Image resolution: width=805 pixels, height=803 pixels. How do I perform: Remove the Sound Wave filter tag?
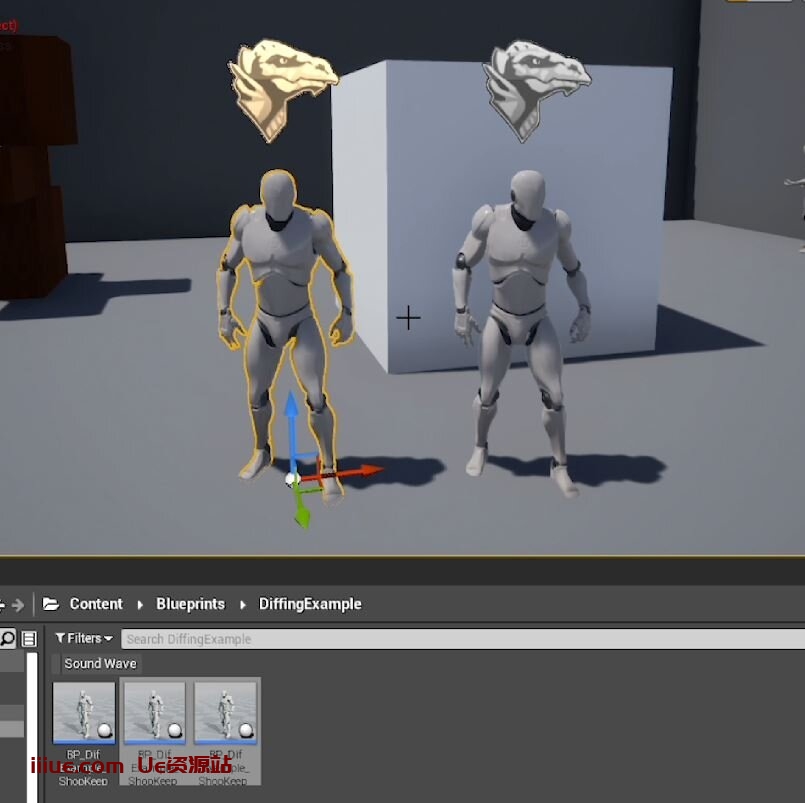coord(99,663)
